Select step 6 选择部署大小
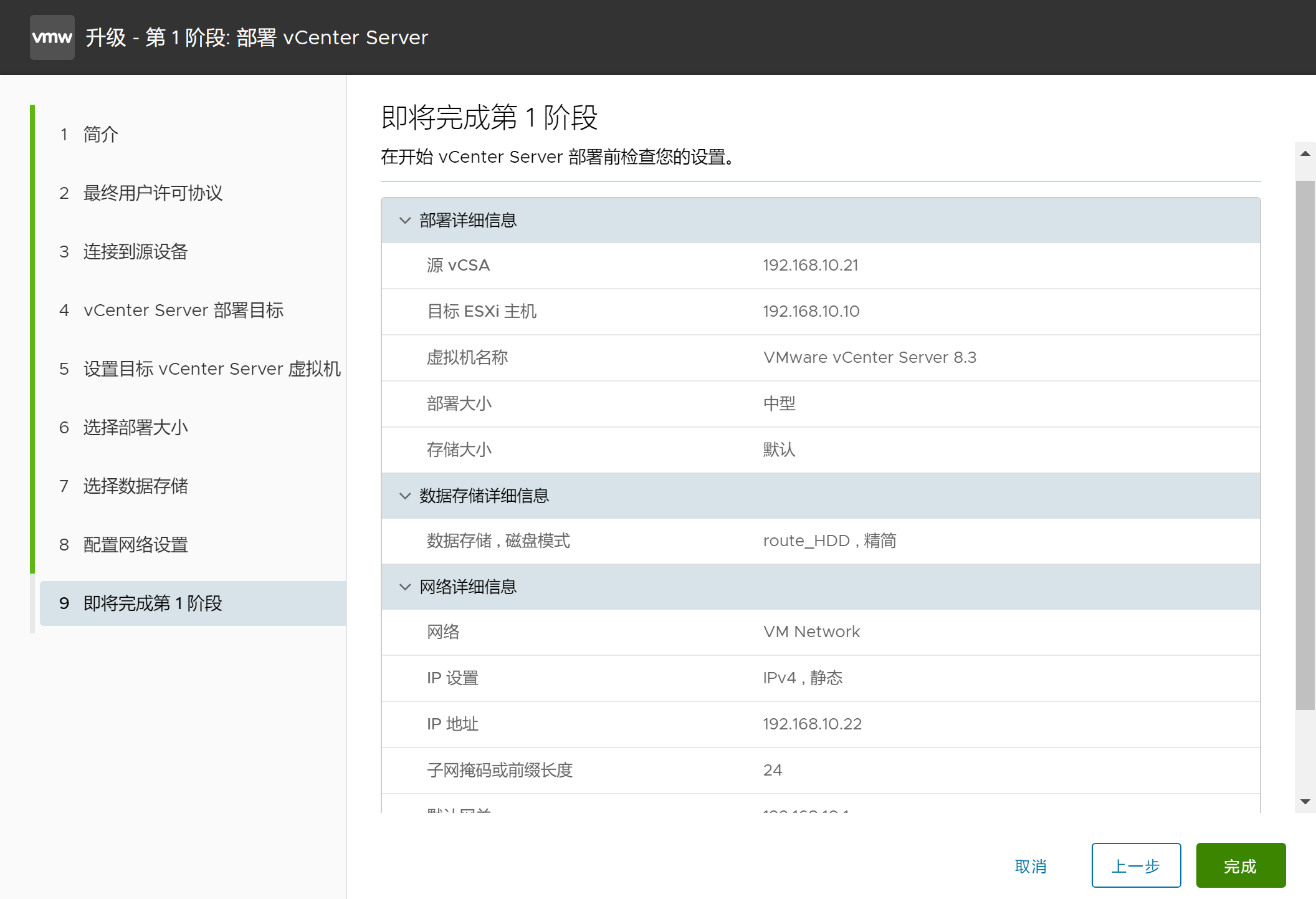This screenshot has width=1316, height=899. tap(123, 427)
